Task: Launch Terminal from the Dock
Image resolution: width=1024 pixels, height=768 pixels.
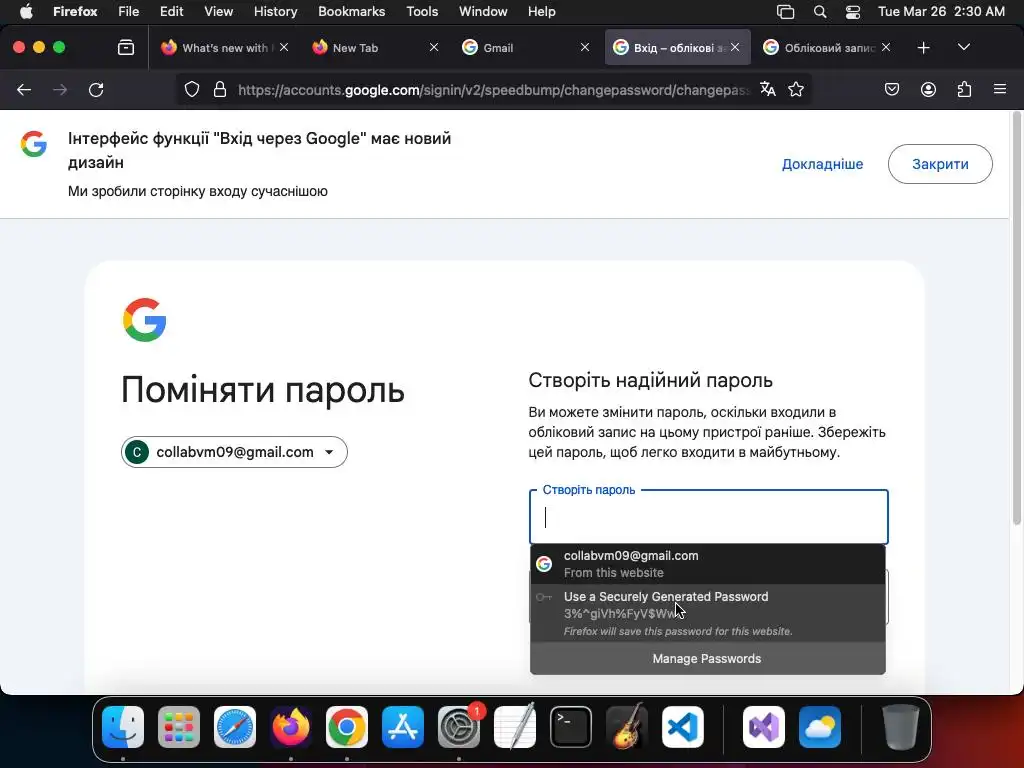Action: (x=571, y=727)
